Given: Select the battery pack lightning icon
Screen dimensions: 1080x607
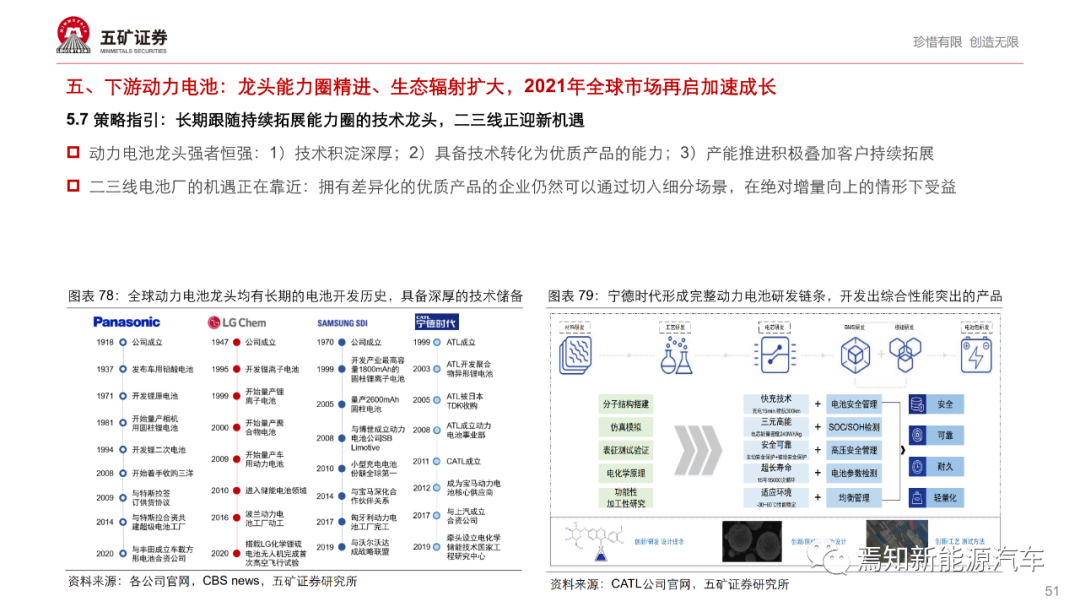Looking at the screenshot, I should 976,355.
